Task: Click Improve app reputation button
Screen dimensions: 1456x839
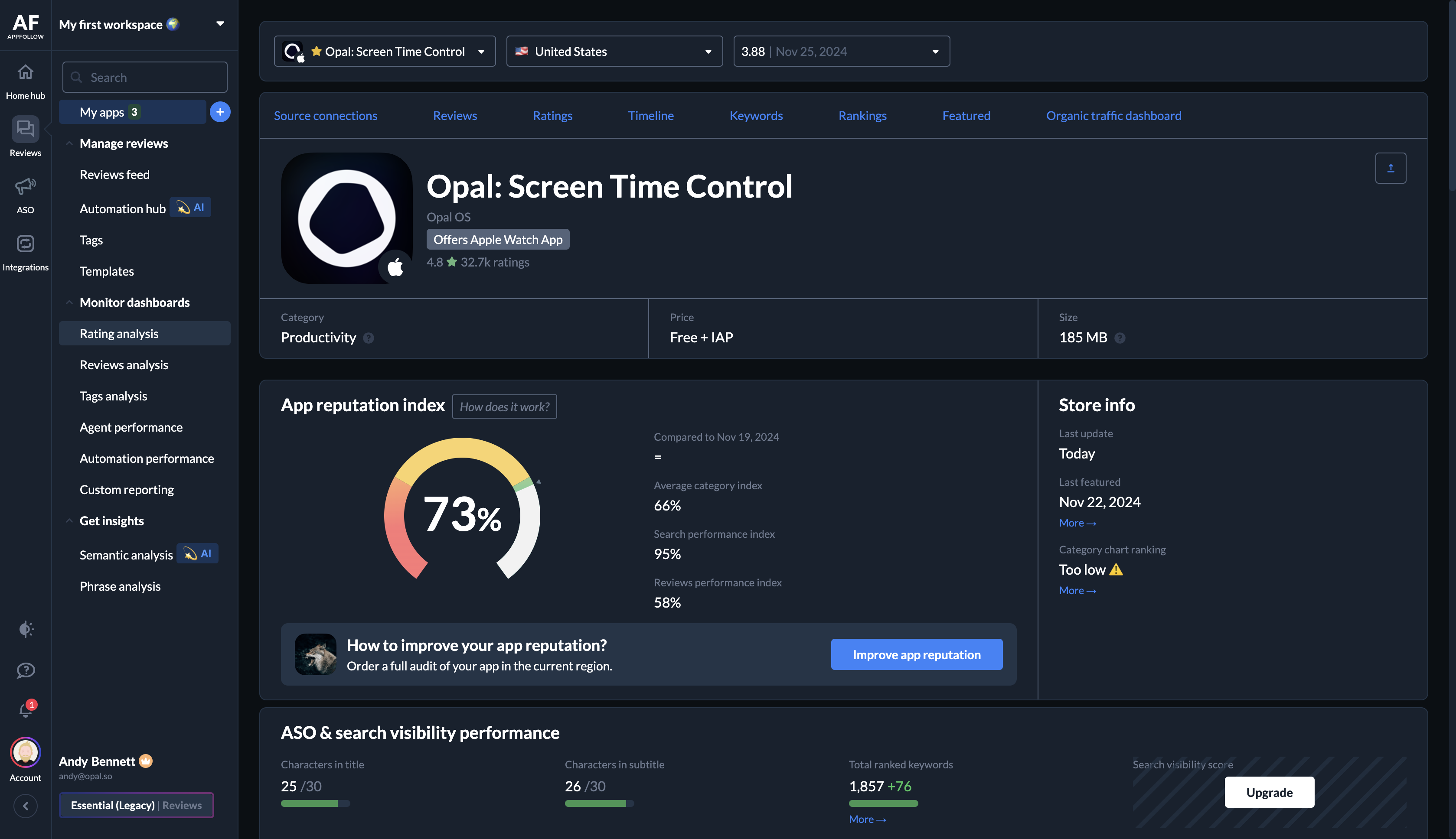Action: [917, 655]
